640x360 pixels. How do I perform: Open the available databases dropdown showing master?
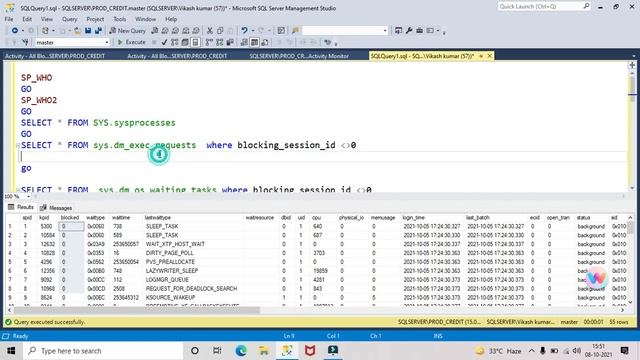(72, 42)
